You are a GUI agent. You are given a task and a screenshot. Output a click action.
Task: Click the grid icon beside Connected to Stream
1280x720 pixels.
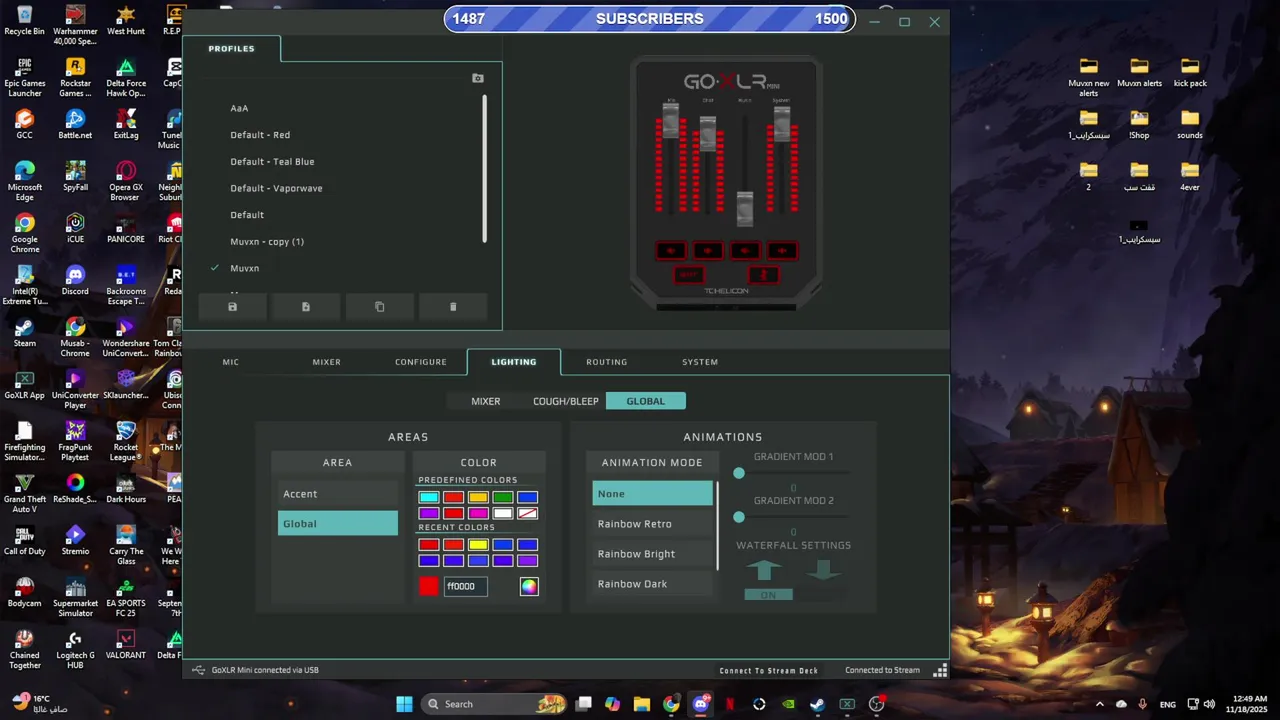point(940,670)
